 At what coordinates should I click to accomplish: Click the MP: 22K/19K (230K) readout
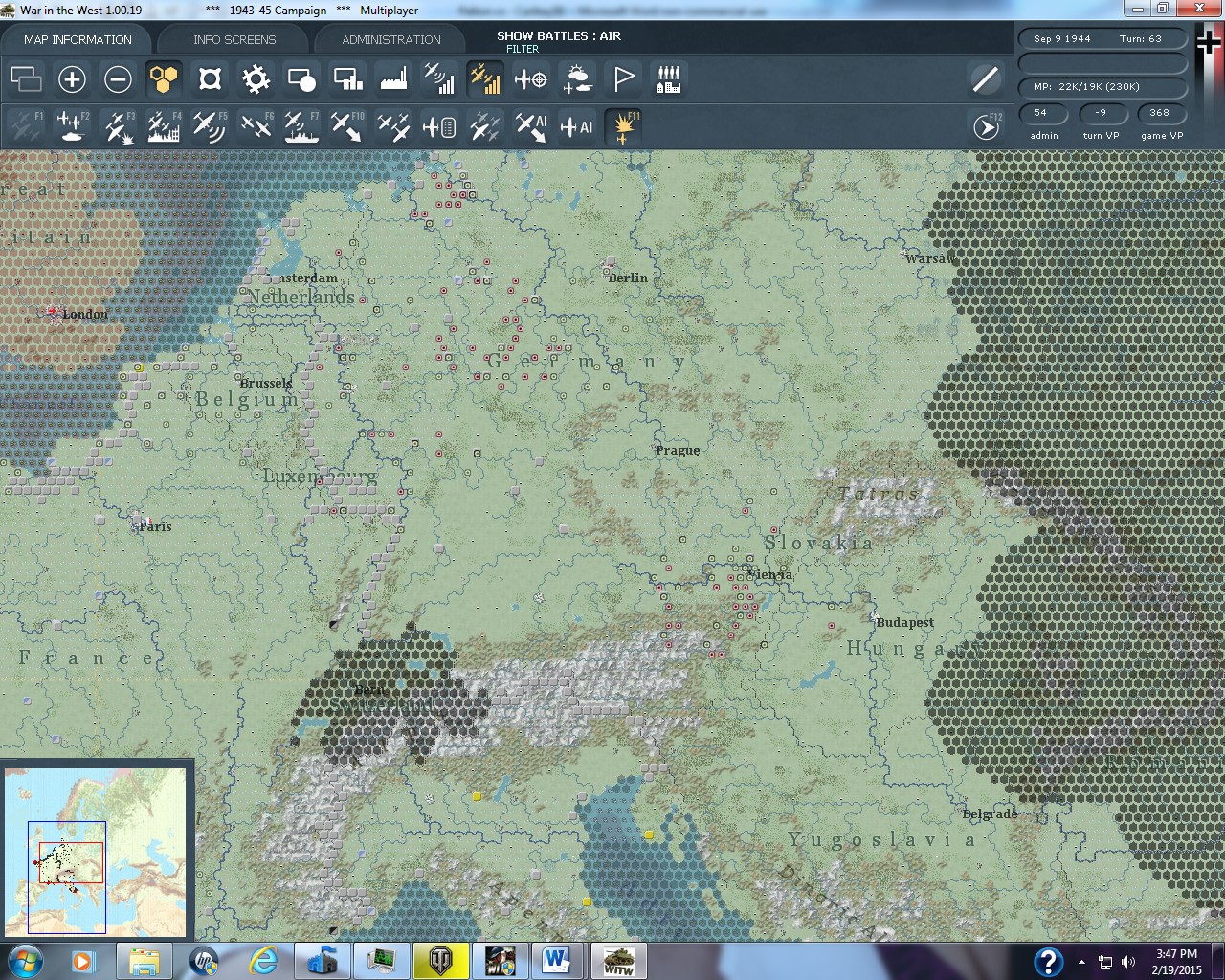[1103, 87]
